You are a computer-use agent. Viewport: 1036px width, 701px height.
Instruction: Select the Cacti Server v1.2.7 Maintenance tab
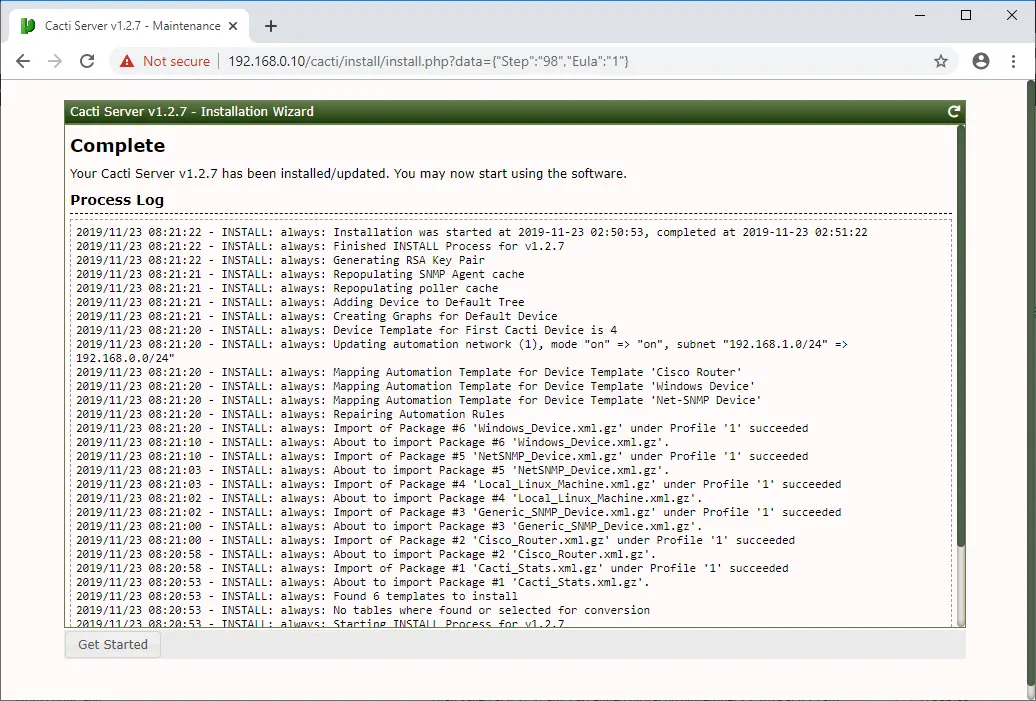[130, 26]
